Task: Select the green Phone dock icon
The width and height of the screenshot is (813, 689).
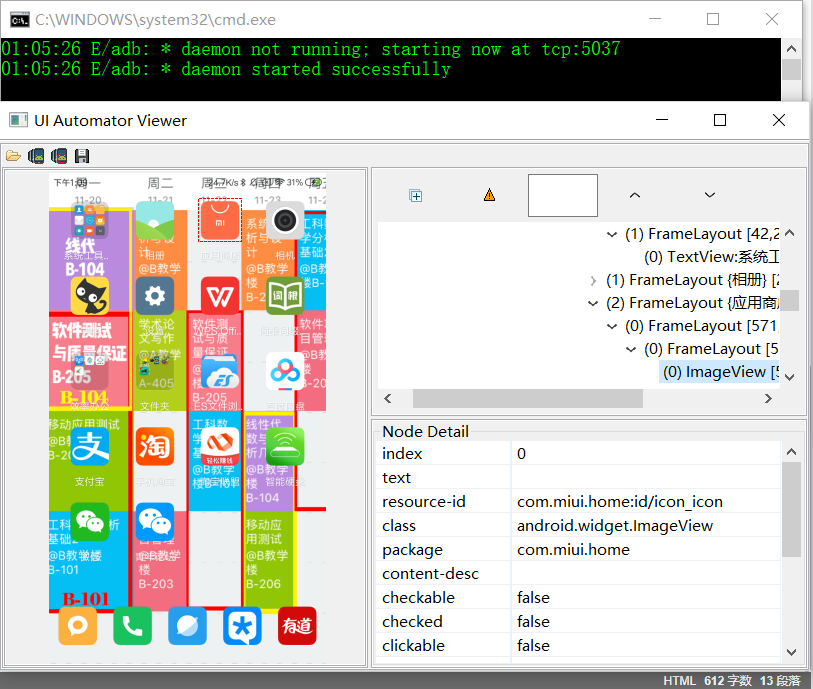Action: pyautogui.click(x=133, y=626)
